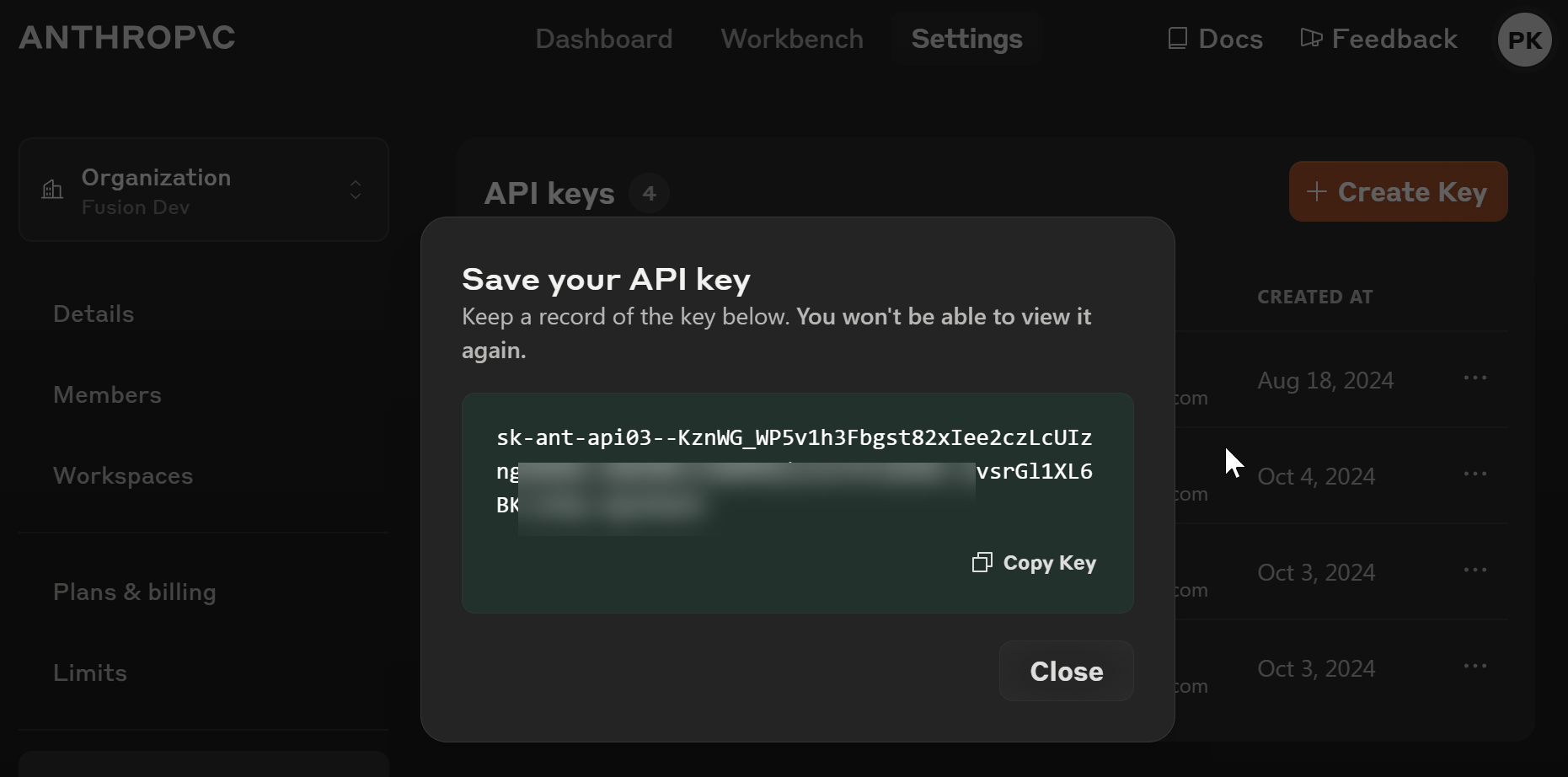The height and width of the screenshot is (777, 1568).
Task: Close the Save your API key dialog
Action: point(1066,671)
